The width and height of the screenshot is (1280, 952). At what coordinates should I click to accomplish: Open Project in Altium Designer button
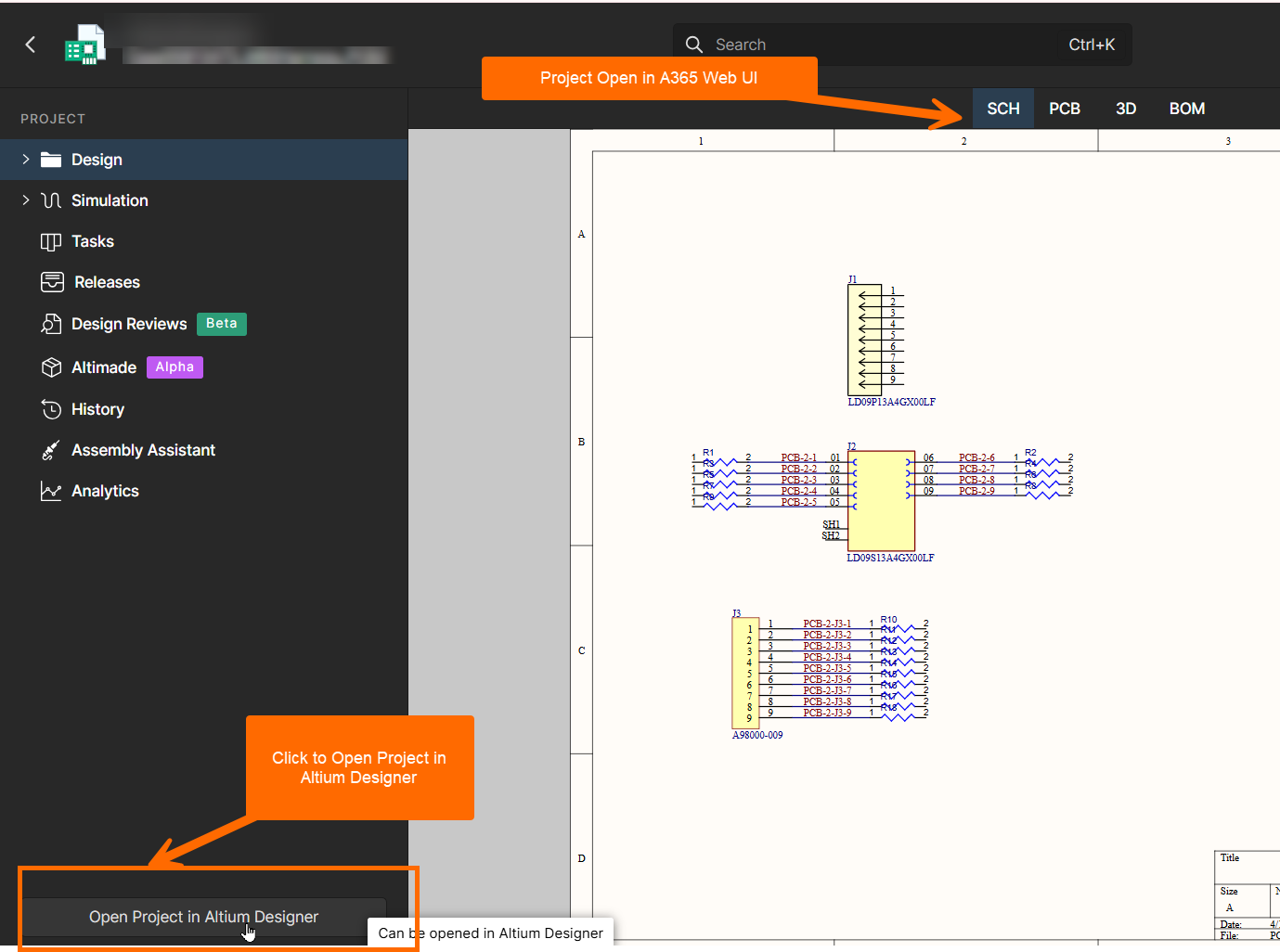point(204,917)
